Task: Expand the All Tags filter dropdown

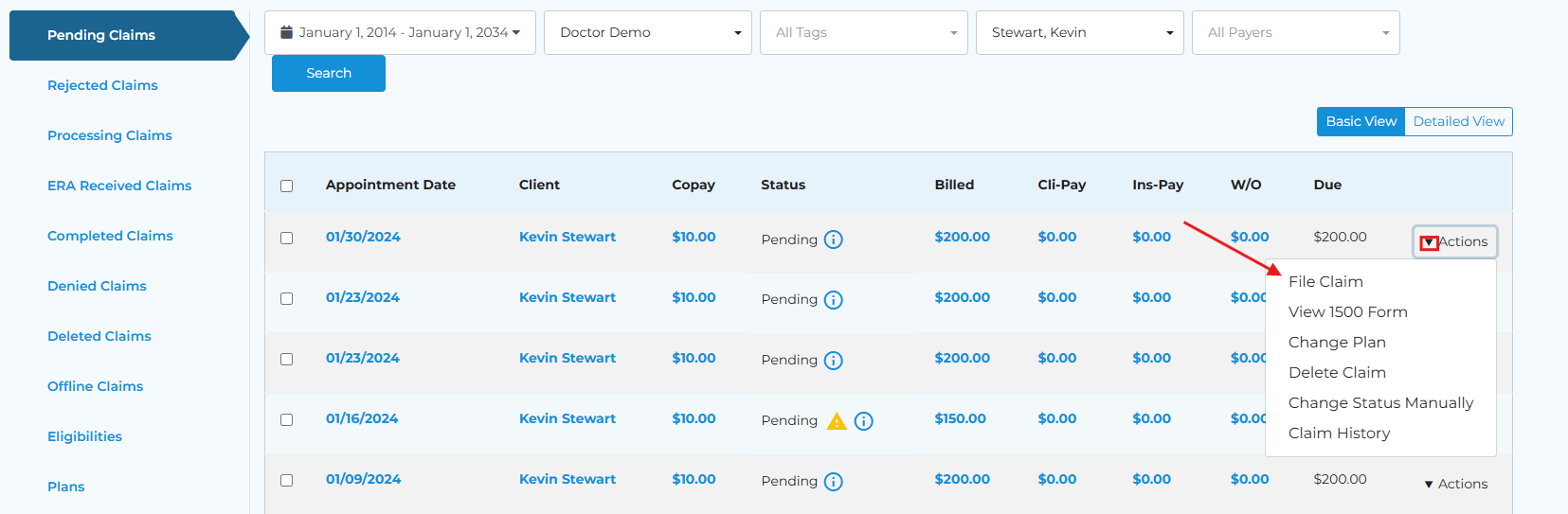Action: [863, 32]
